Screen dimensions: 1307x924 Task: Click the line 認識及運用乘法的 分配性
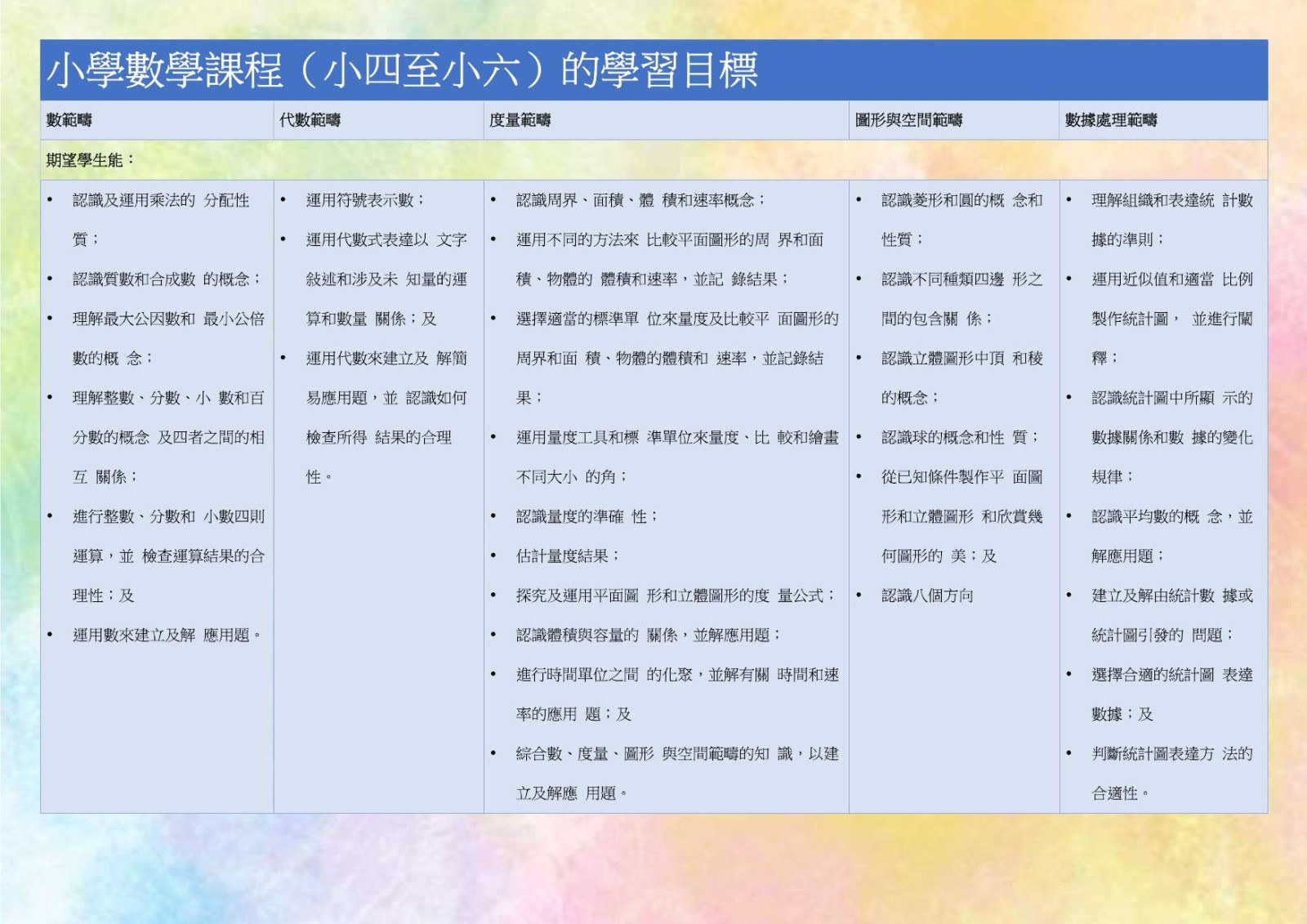click(x=161, y=200)
